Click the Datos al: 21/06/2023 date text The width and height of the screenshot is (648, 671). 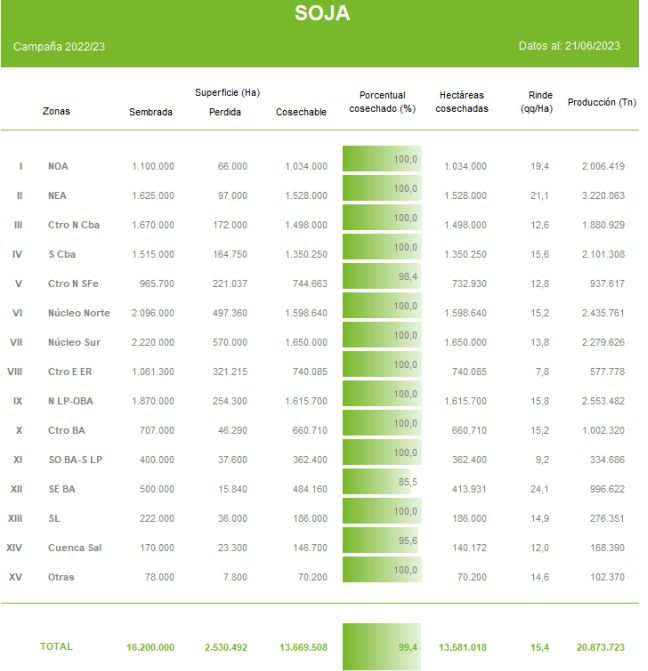tap(570, 46)
